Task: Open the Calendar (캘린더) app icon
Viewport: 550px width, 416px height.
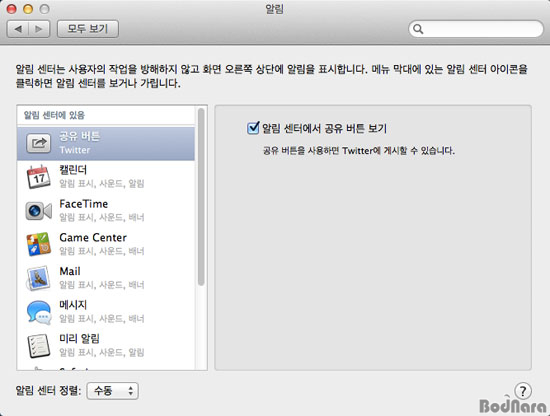Action: click(38, 177)
